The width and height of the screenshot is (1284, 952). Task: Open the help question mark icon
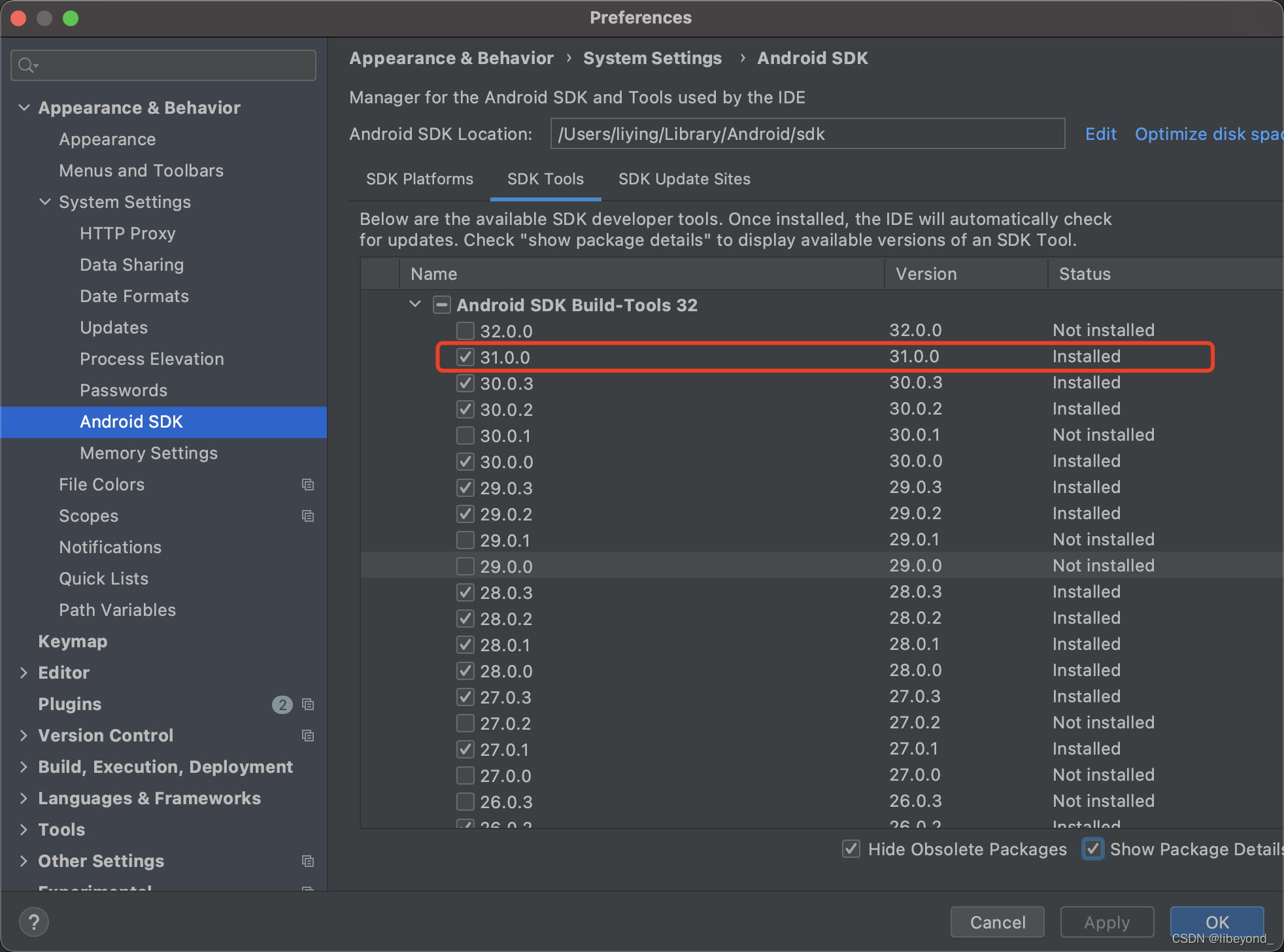tap(34, 922)
